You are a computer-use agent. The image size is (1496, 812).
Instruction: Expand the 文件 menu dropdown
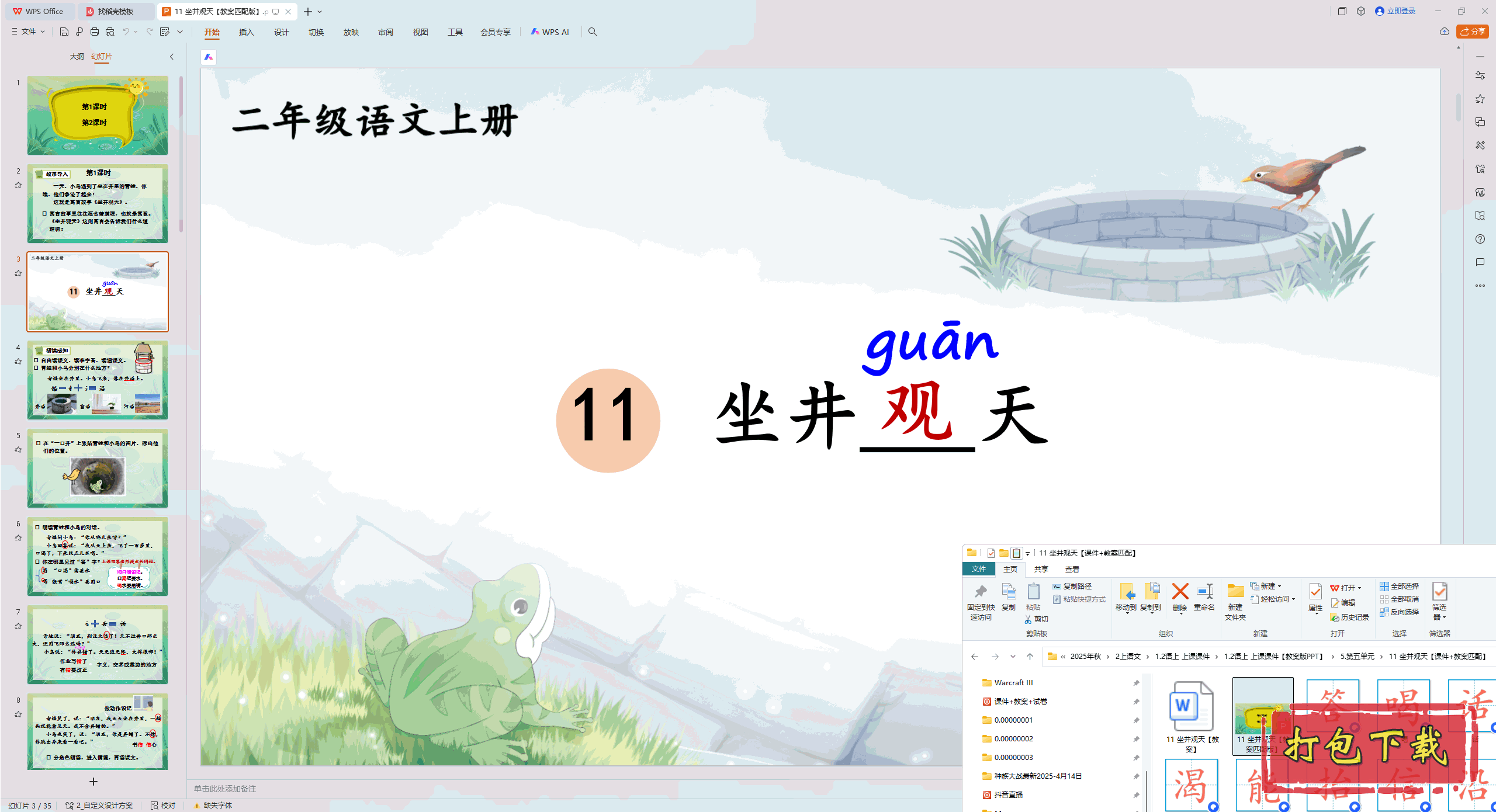[28, 32]
